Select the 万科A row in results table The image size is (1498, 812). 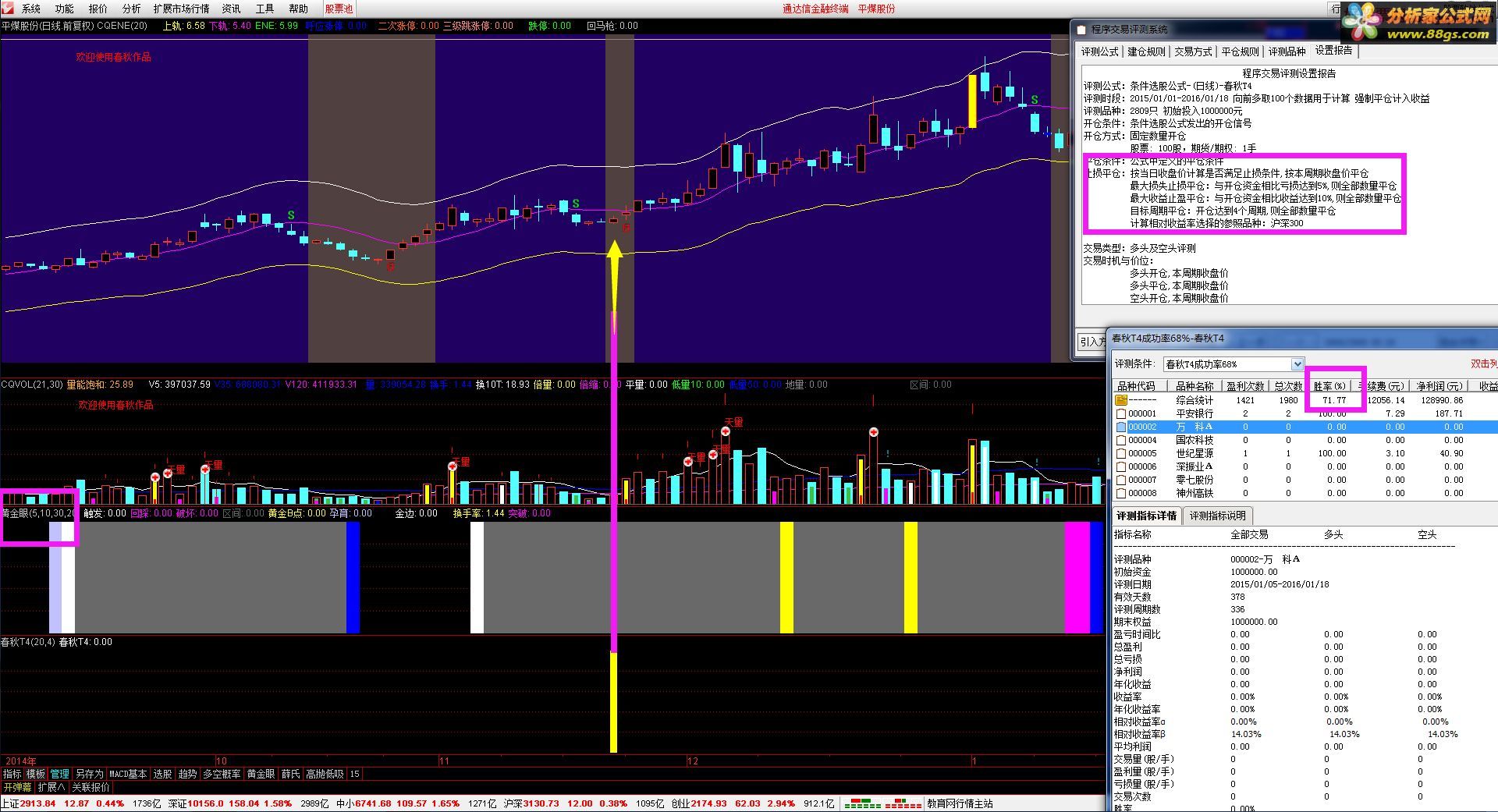1305,427
